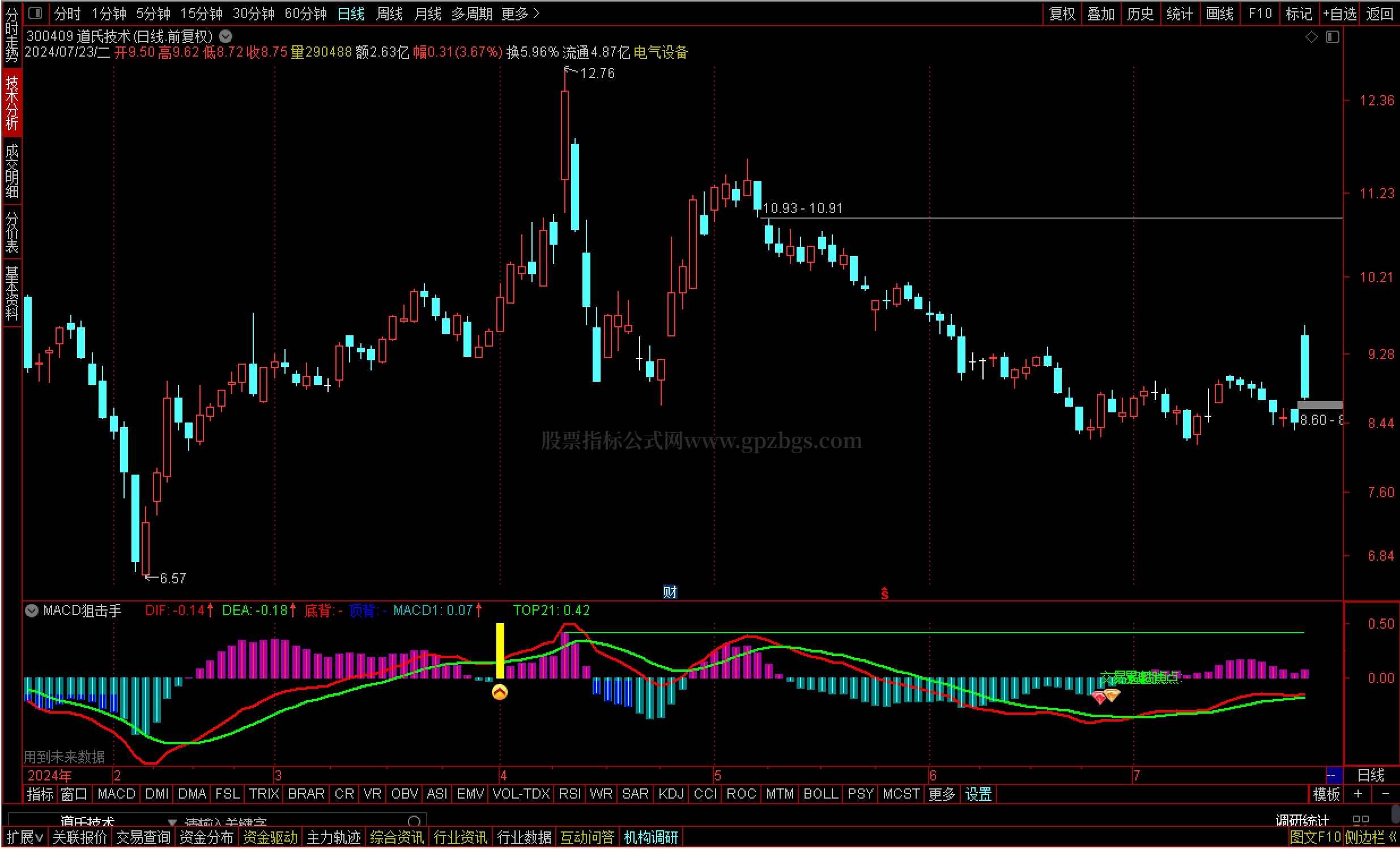The width and height of the screenshot is (1400, 849).
Task: Click the blue -- button beside 日线 label
Action: [x=1334, y=775]
